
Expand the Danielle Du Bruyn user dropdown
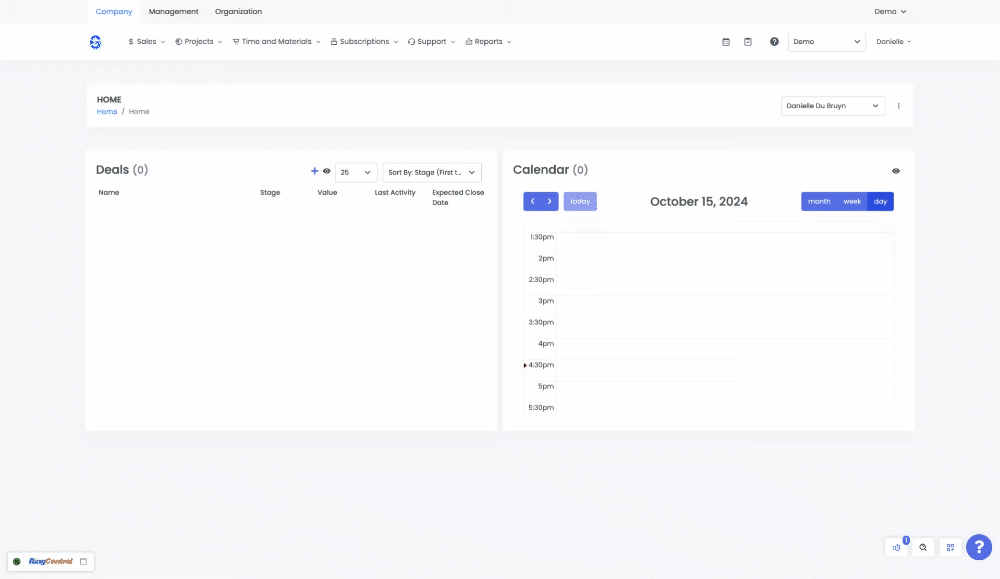[832, 106]
